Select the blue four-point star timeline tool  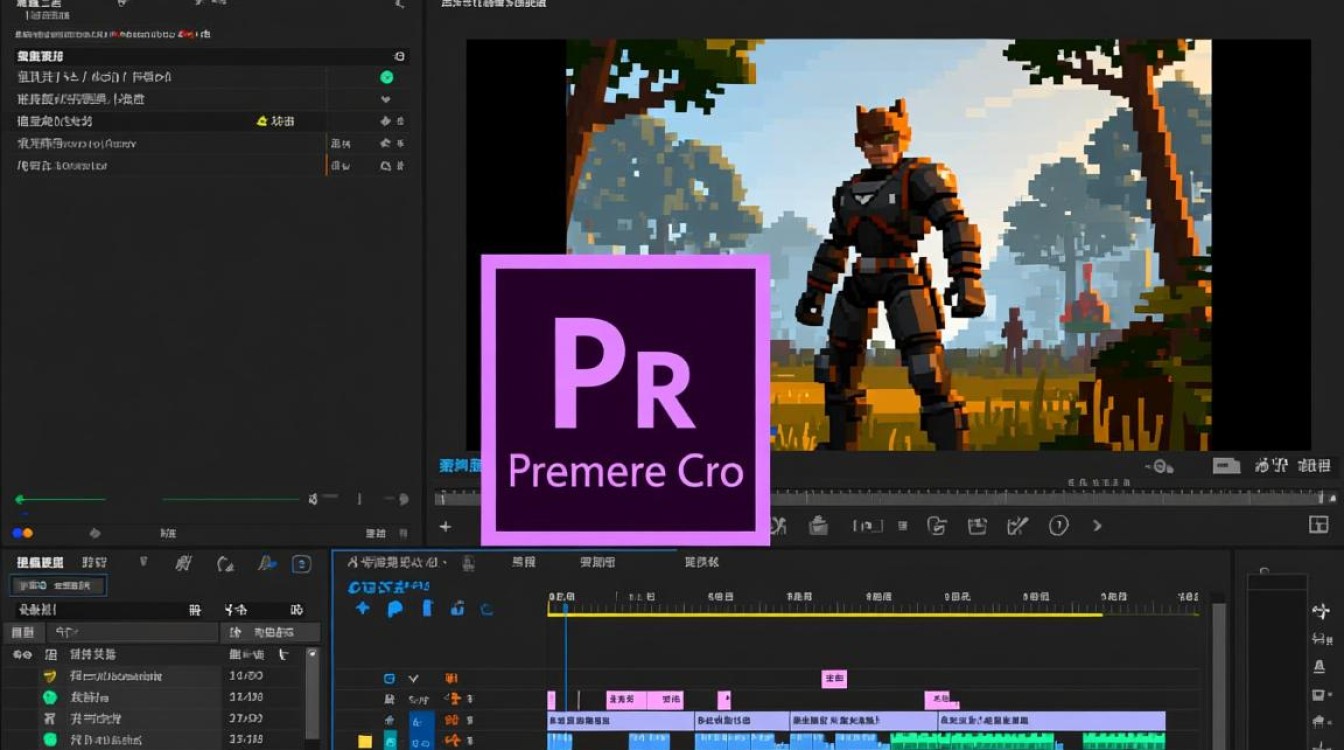(x=363, y=608)
